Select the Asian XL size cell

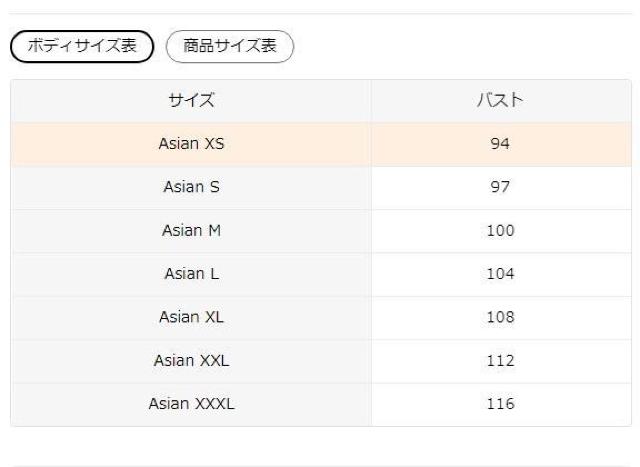click(191, 318)
